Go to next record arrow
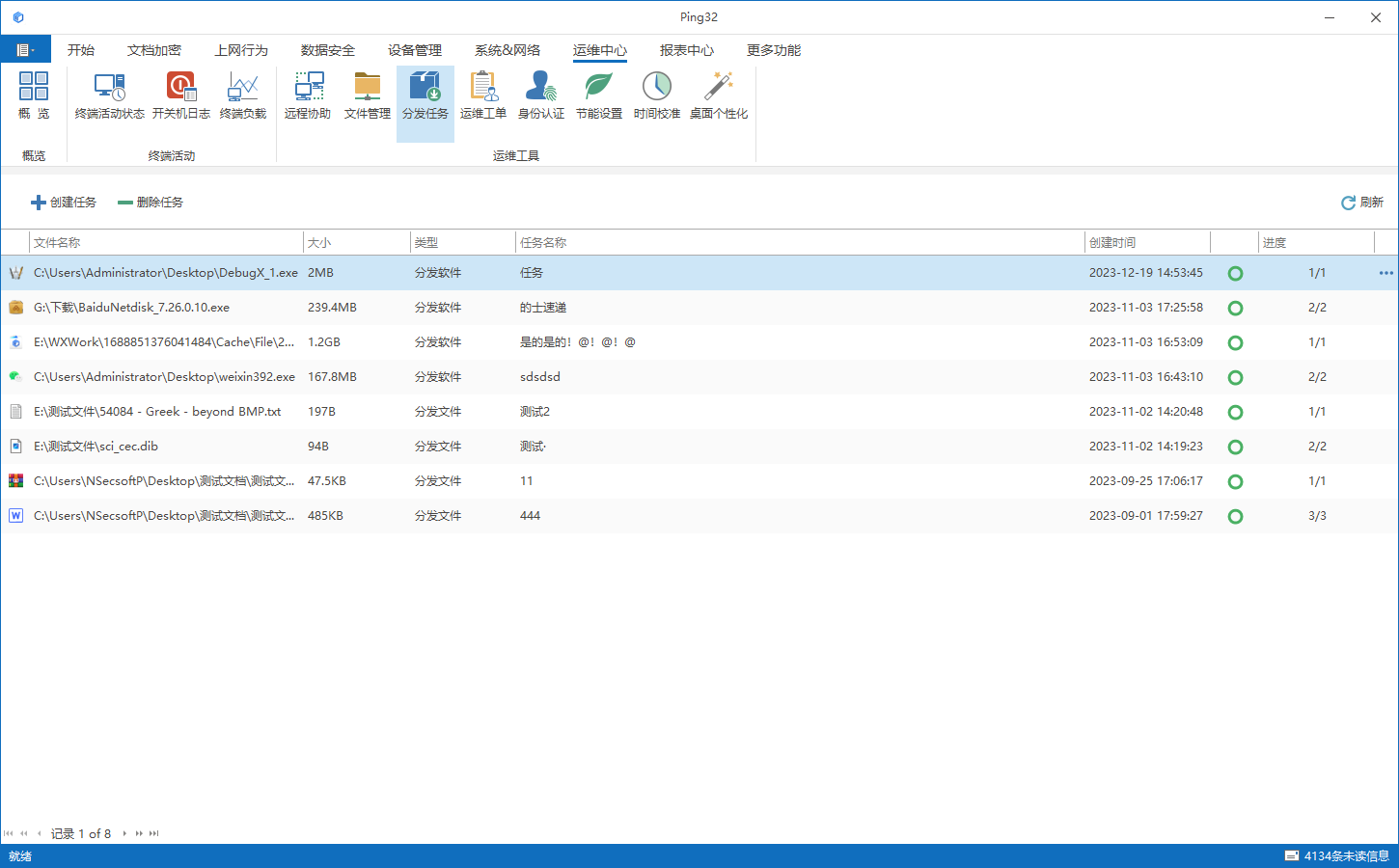 (x=124, y=833)
